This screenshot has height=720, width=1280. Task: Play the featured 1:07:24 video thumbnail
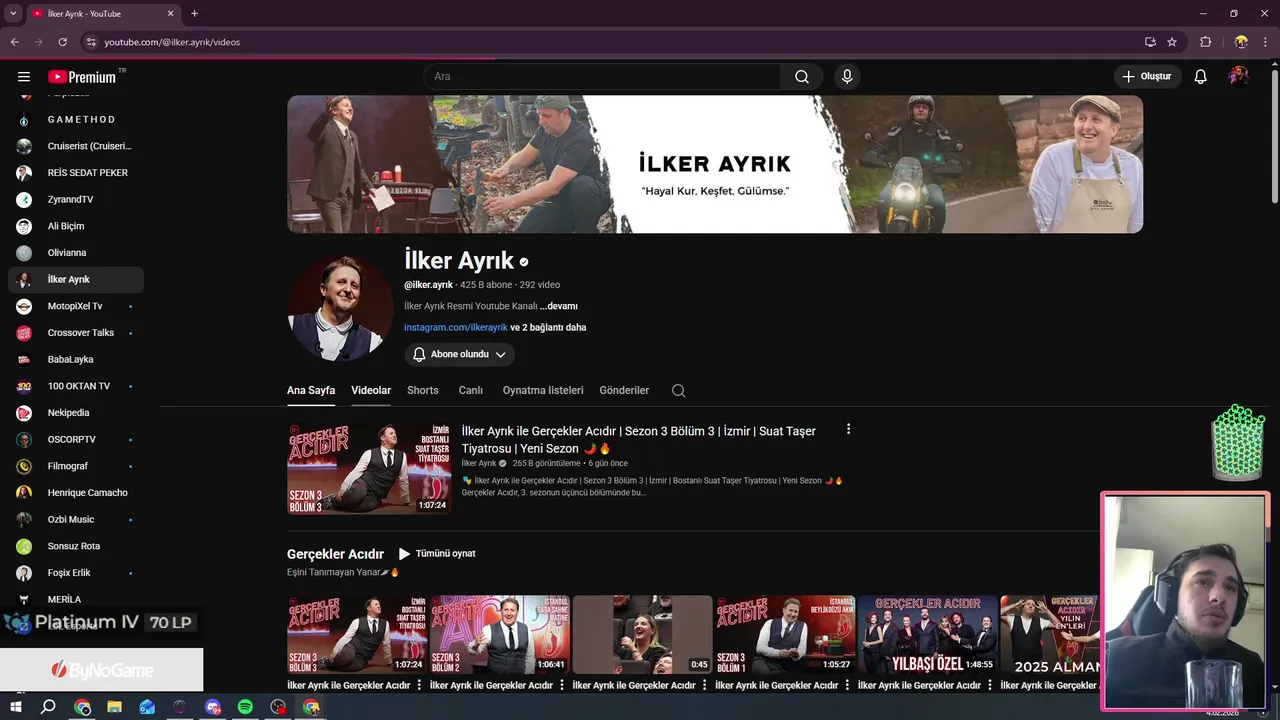pos(369,468)
